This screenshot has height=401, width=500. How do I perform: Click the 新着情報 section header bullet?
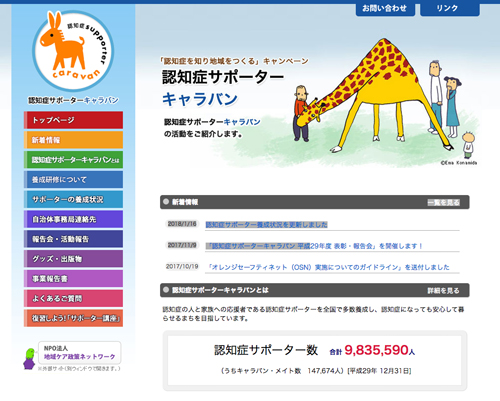[166, 202]
